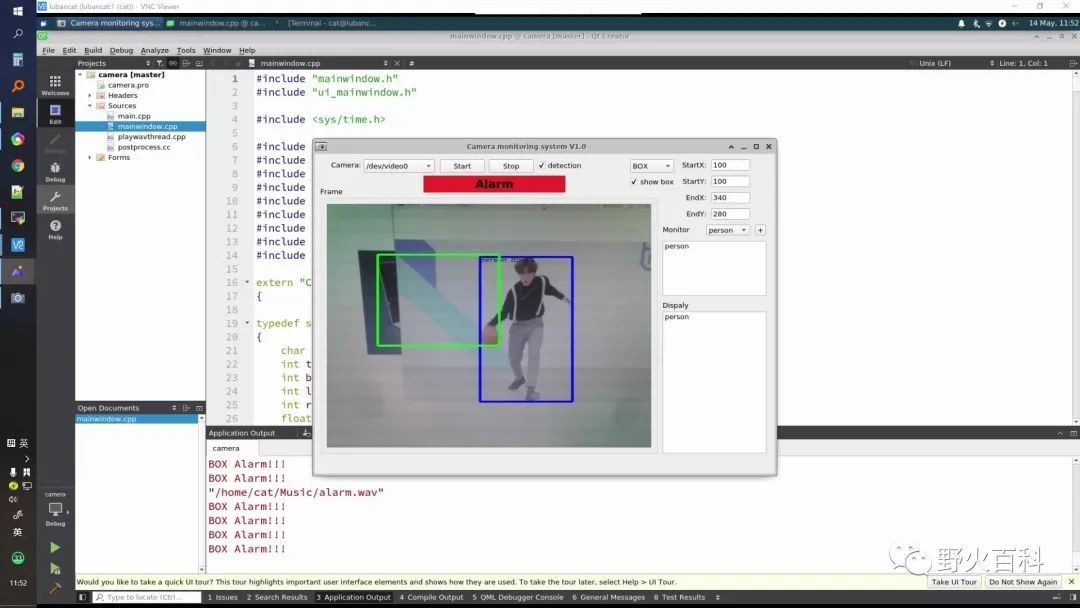
Task: Switch to the Compile Output pane
Action: pyautogui.click(x=431, y=597)
